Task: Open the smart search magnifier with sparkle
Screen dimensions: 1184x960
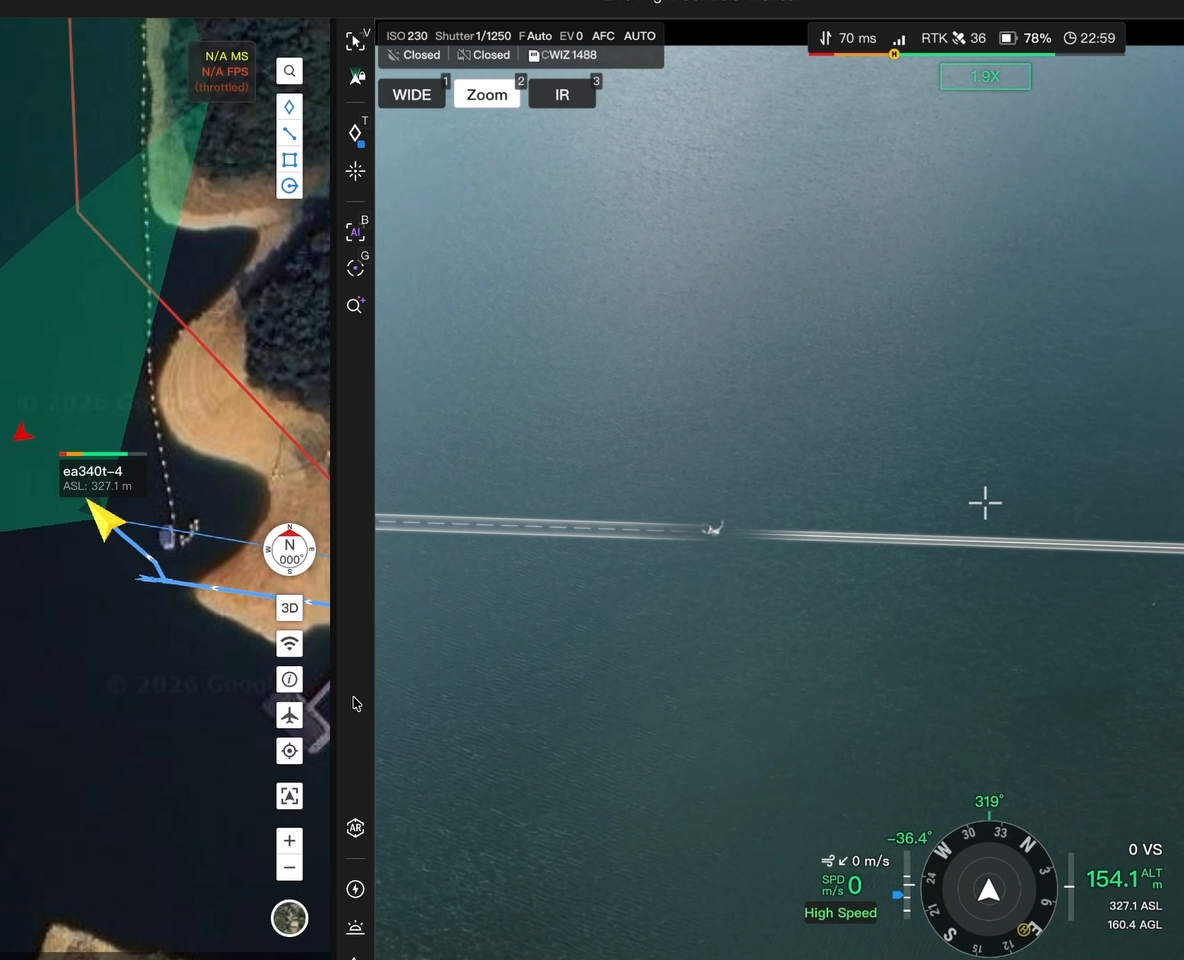Action: click(x=356, y=305)
